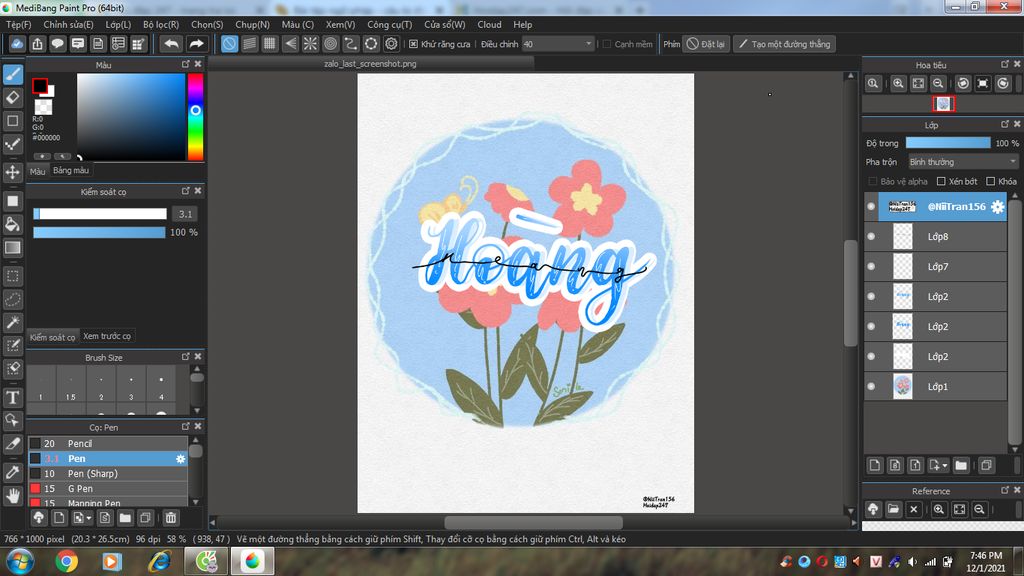Open the add layer dropdown arrow
This screenshot has height=576, width=1024.
[945, 466]
